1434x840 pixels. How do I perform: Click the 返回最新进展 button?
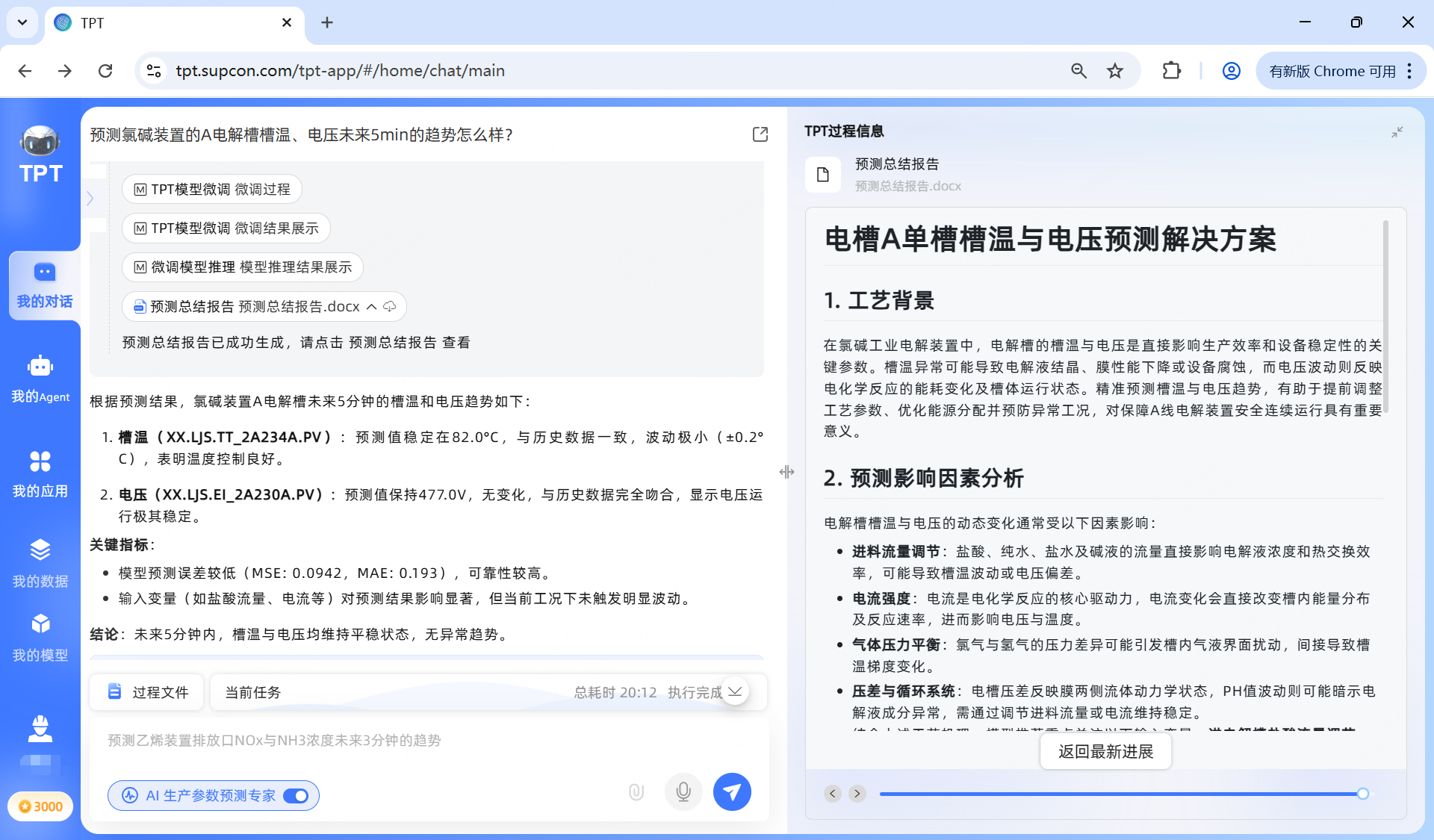pyautogui.click(x=1105, y=751)
